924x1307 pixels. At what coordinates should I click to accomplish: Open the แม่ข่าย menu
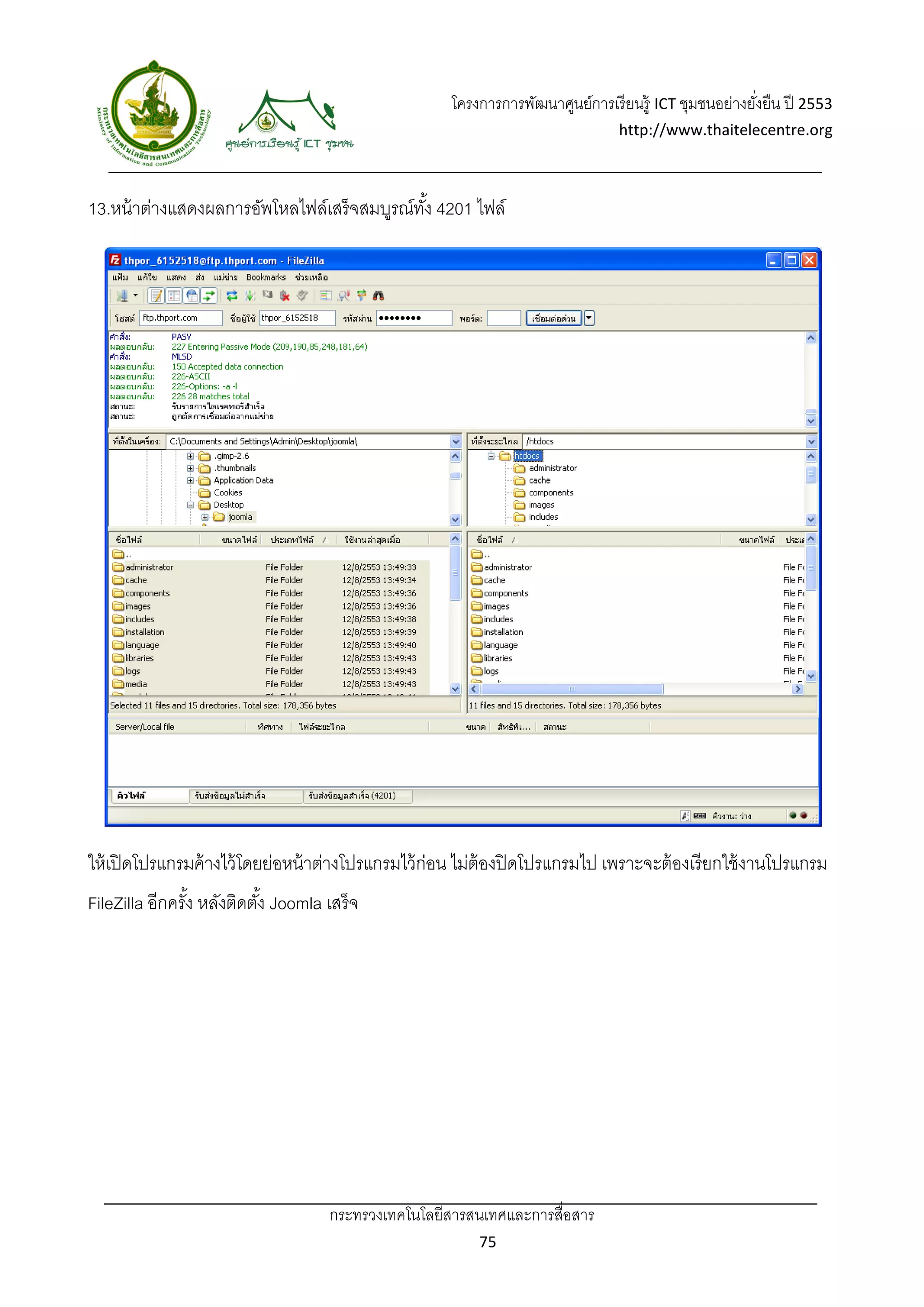pos(226,277)
